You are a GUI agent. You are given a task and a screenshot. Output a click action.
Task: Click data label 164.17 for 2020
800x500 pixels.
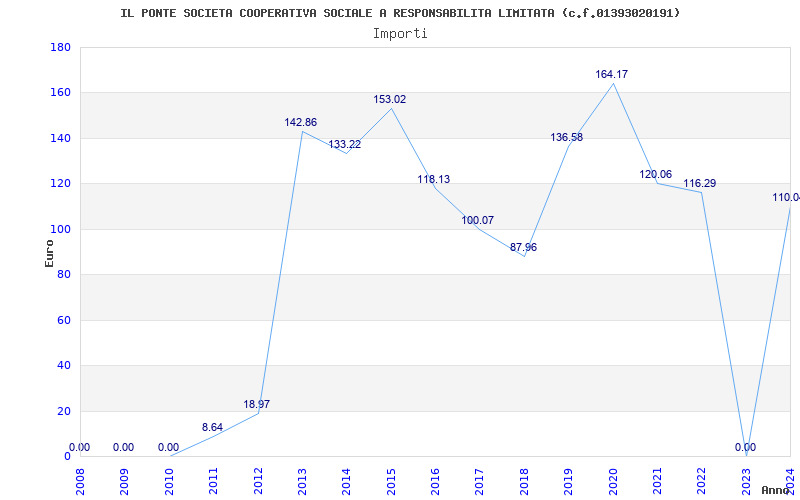(611, 74)
